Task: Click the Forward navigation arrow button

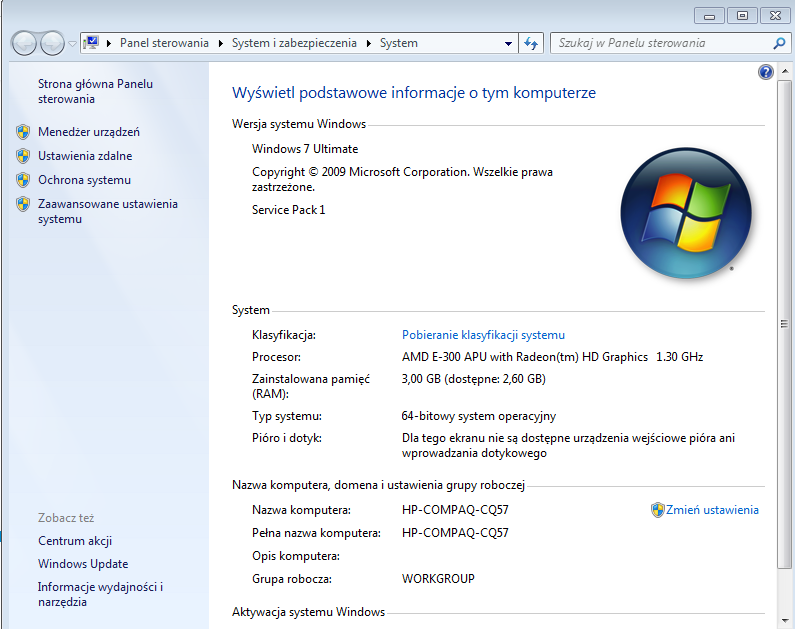Action: (x=52, y=43)
